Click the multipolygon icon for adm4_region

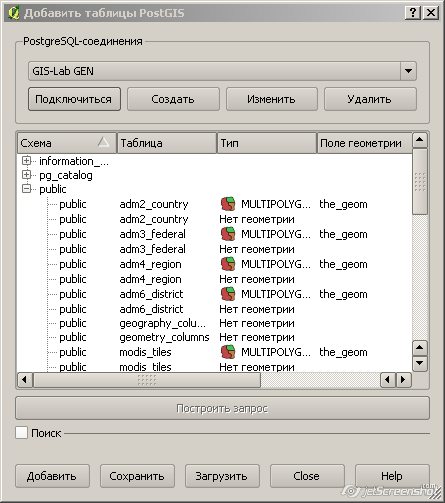228,264
